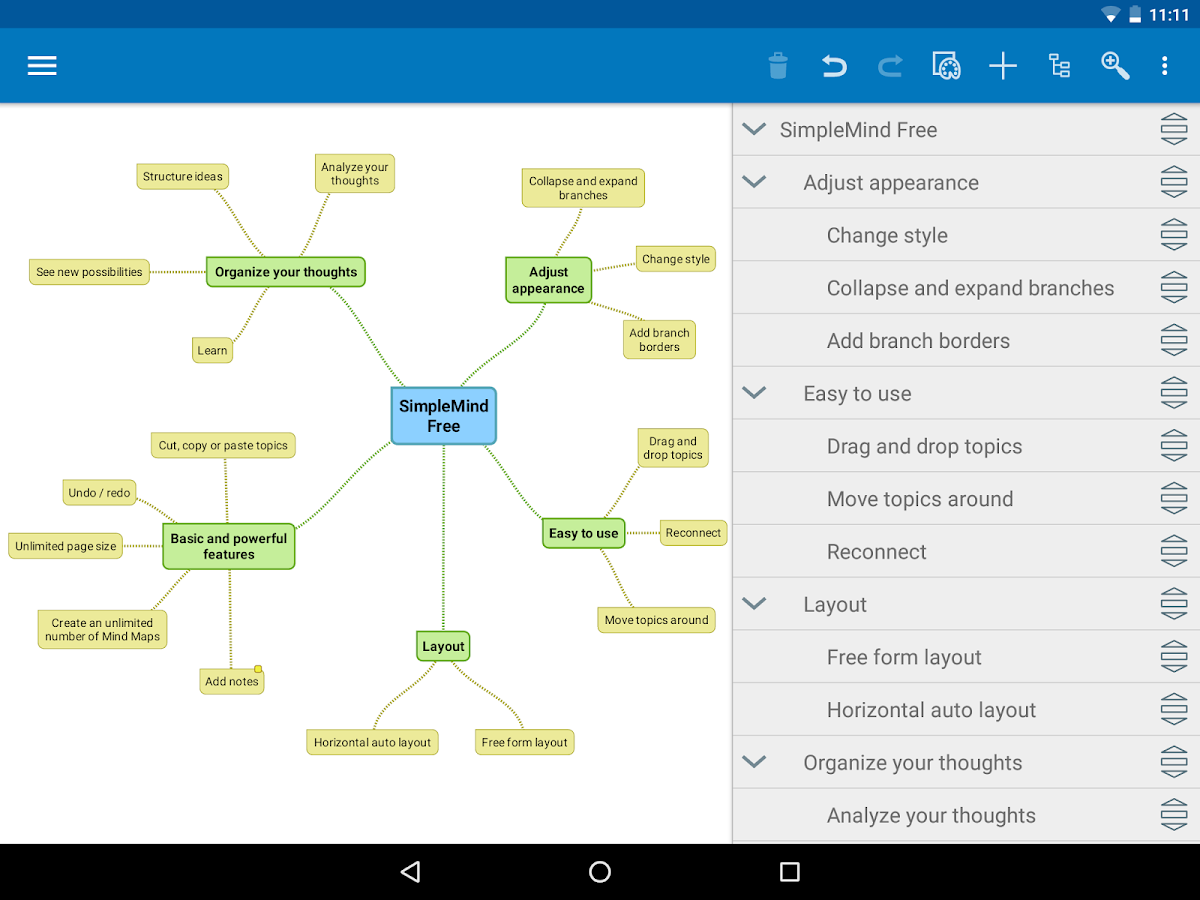Collapse the SimpleMind Free outline root
Image resolution: width=1200 pixels, height=900 pixels.
[x=755, y=130]
